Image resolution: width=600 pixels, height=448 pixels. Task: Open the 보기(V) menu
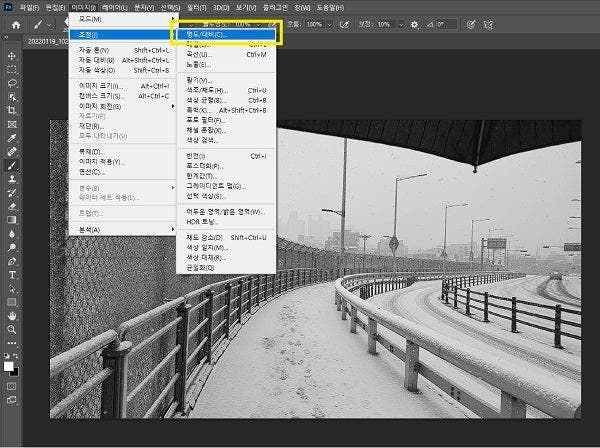[246, 7]
